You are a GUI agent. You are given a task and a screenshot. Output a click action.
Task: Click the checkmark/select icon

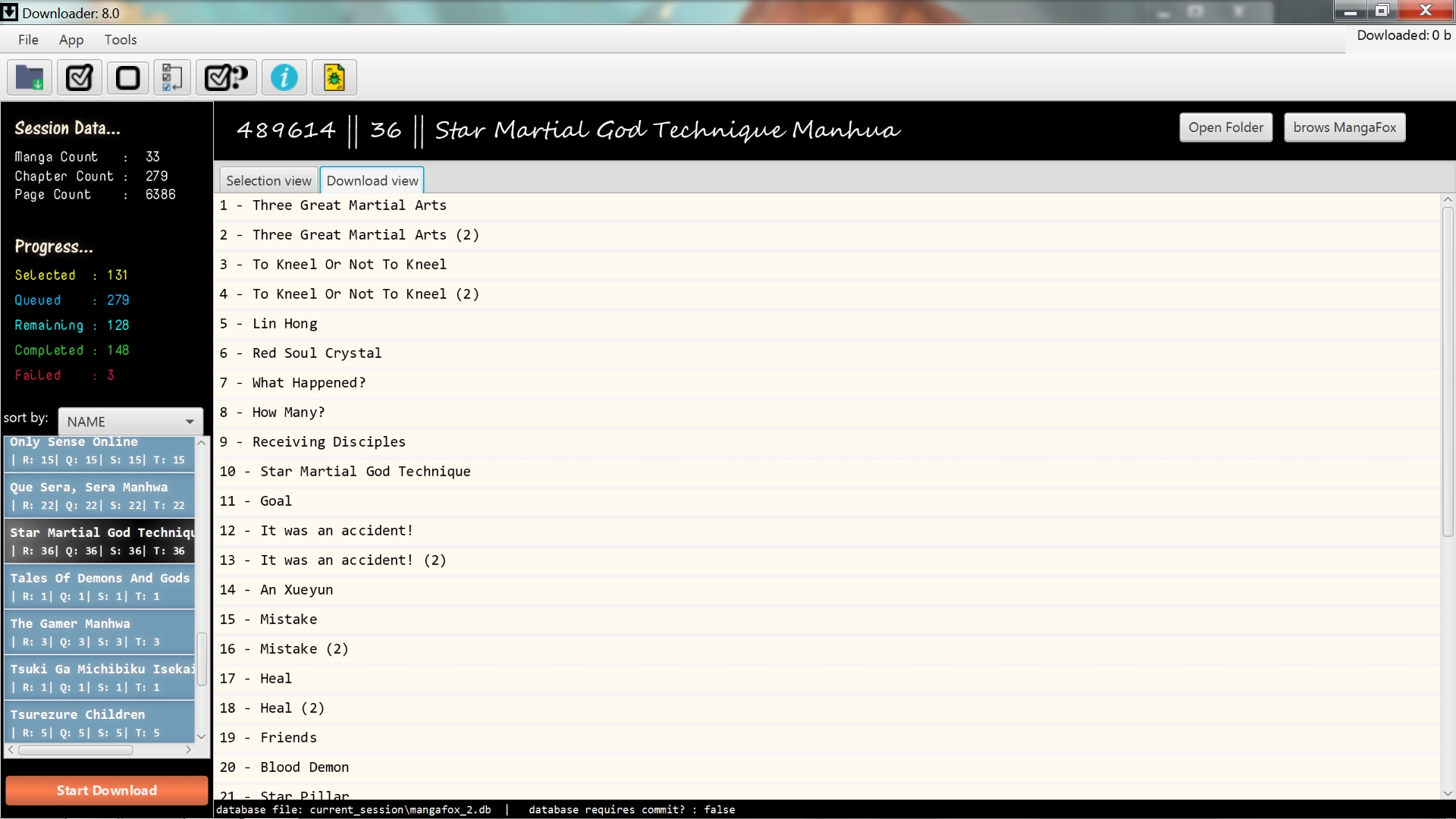point(79,77)
